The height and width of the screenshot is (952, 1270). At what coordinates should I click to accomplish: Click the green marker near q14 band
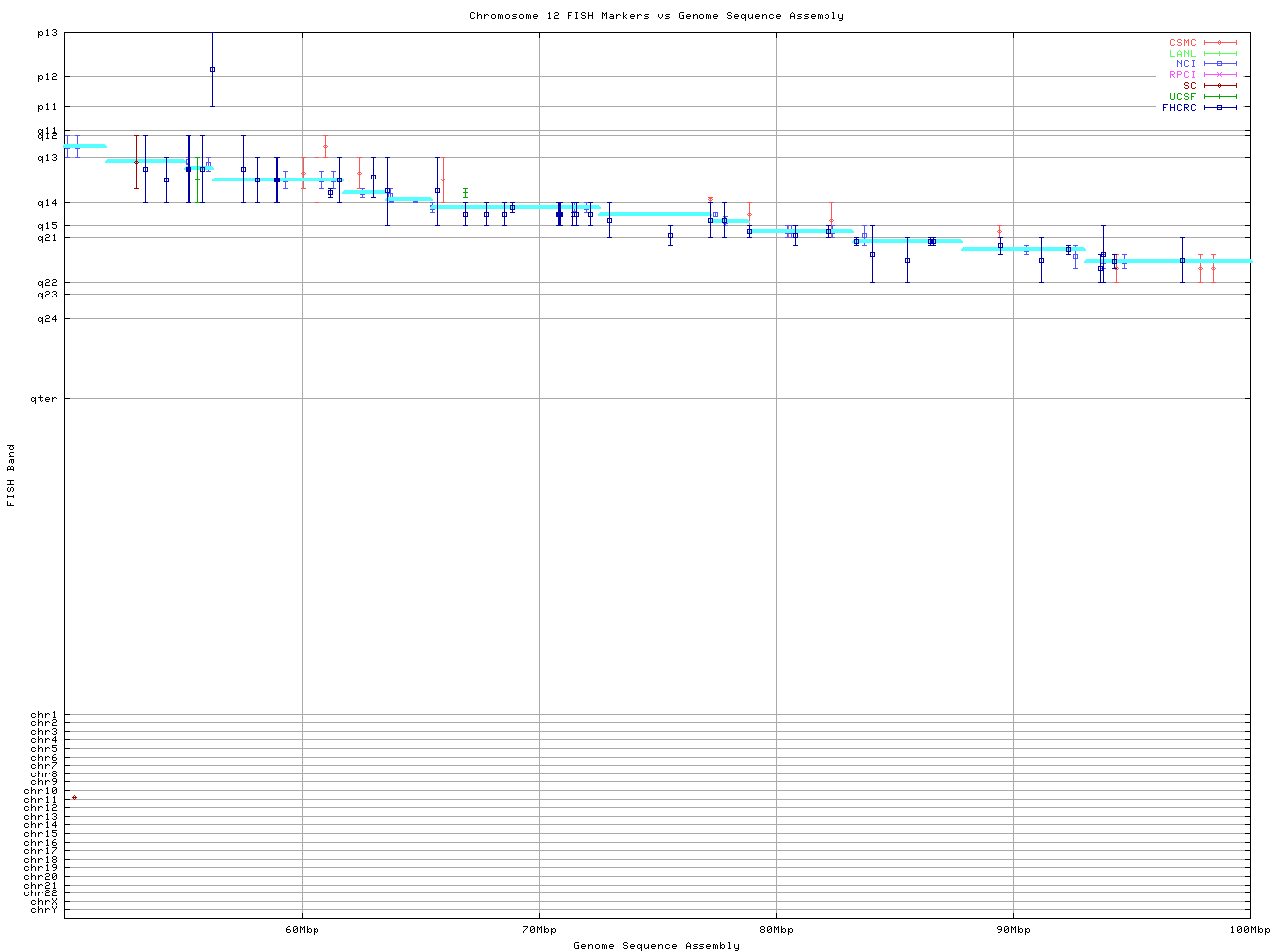[x=465, y=191]
